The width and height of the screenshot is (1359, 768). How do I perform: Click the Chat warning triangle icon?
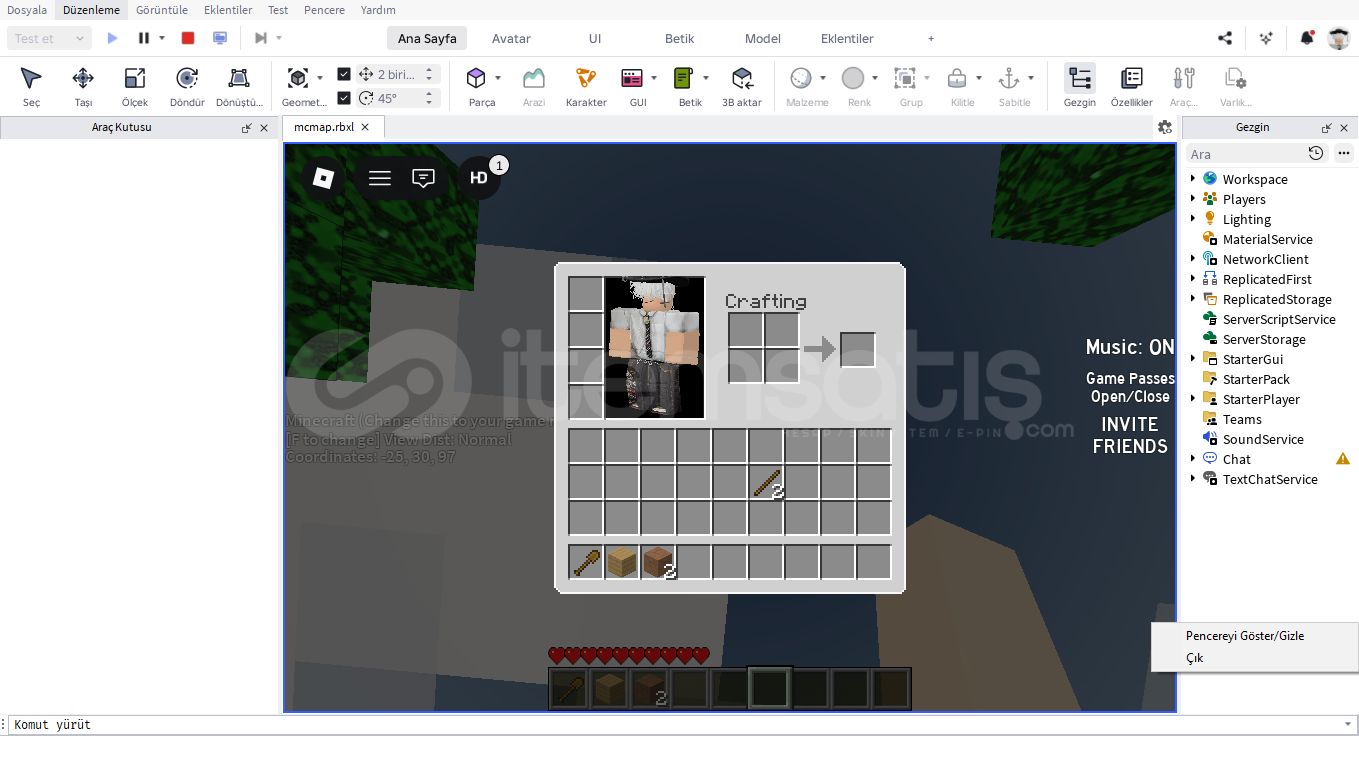tap(1343, 459)
